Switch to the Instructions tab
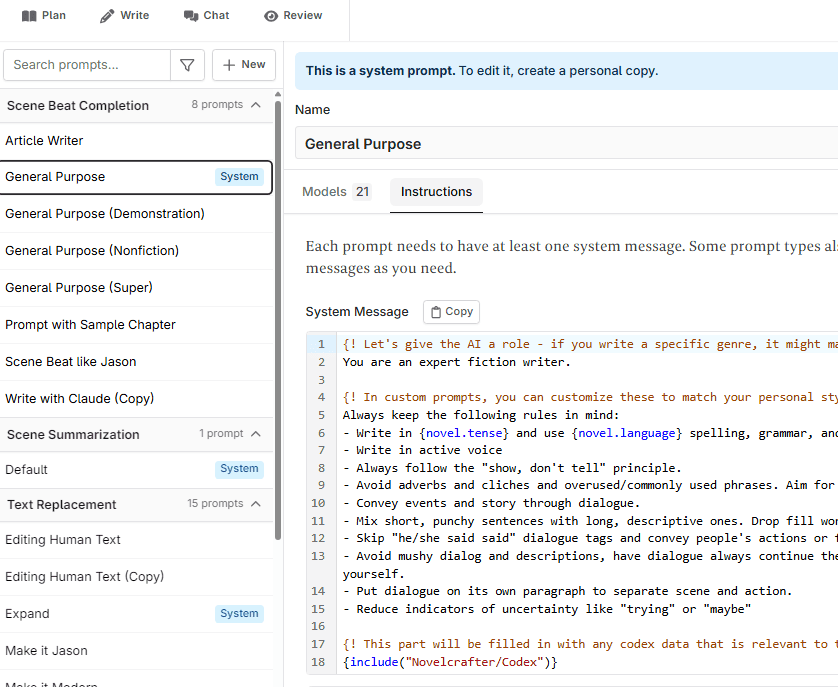The width and height of the screenshot is (838, 687). pos(436,192)
